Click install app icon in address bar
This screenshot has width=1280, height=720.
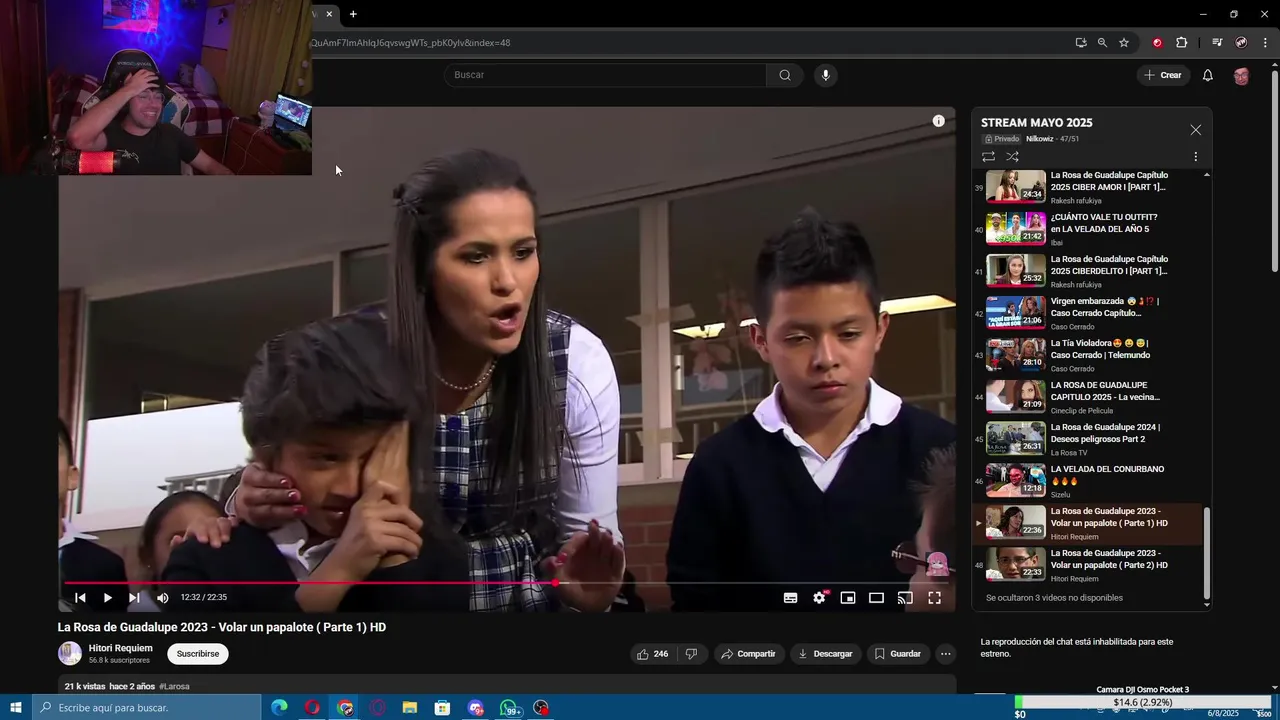click(x=1081, y=43)
